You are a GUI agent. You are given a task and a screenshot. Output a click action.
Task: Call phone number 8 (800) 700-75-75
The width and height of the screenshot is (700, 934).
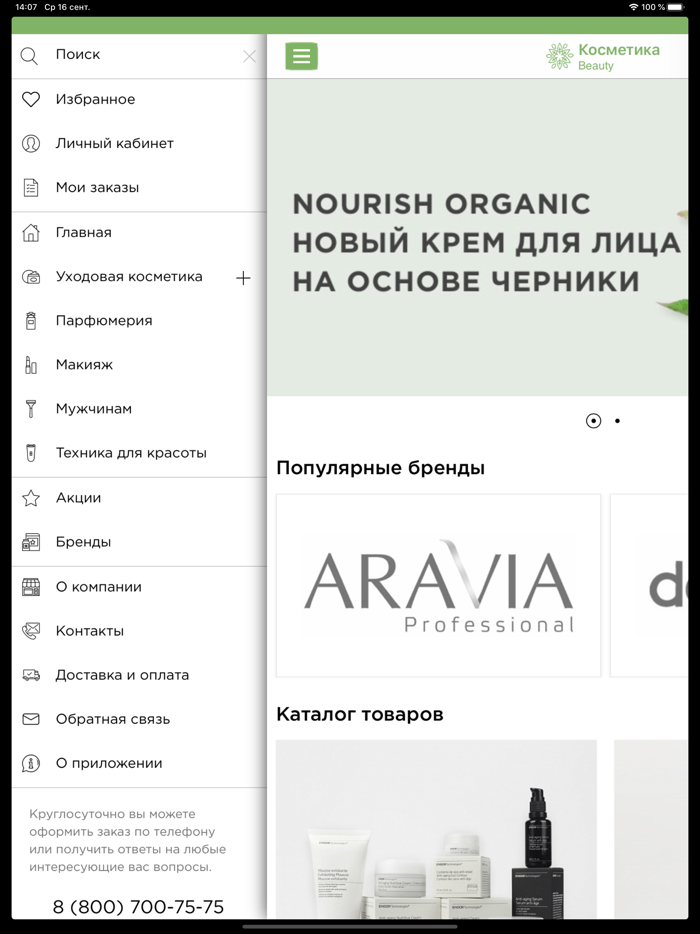click(x=138, y=907)
